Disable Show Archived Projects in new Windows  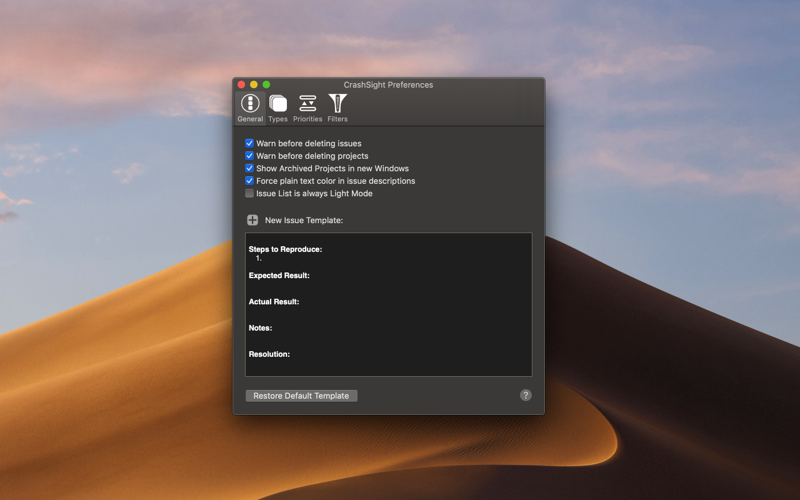point(249,168)
